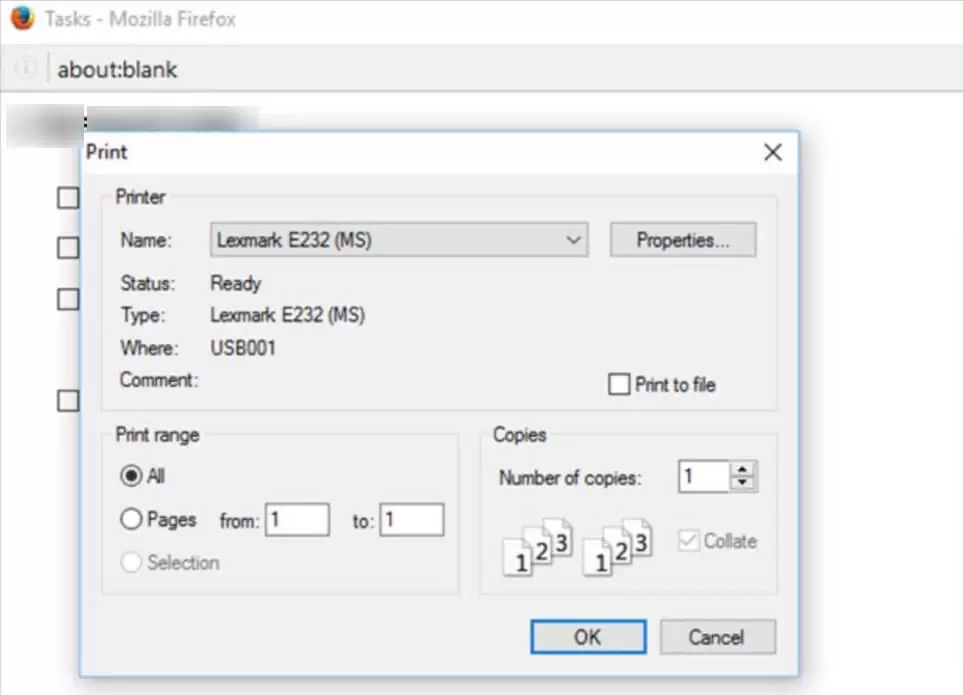Click the Firefox logo in title bar
Screen dimensions: 963x695
(23, 18)
